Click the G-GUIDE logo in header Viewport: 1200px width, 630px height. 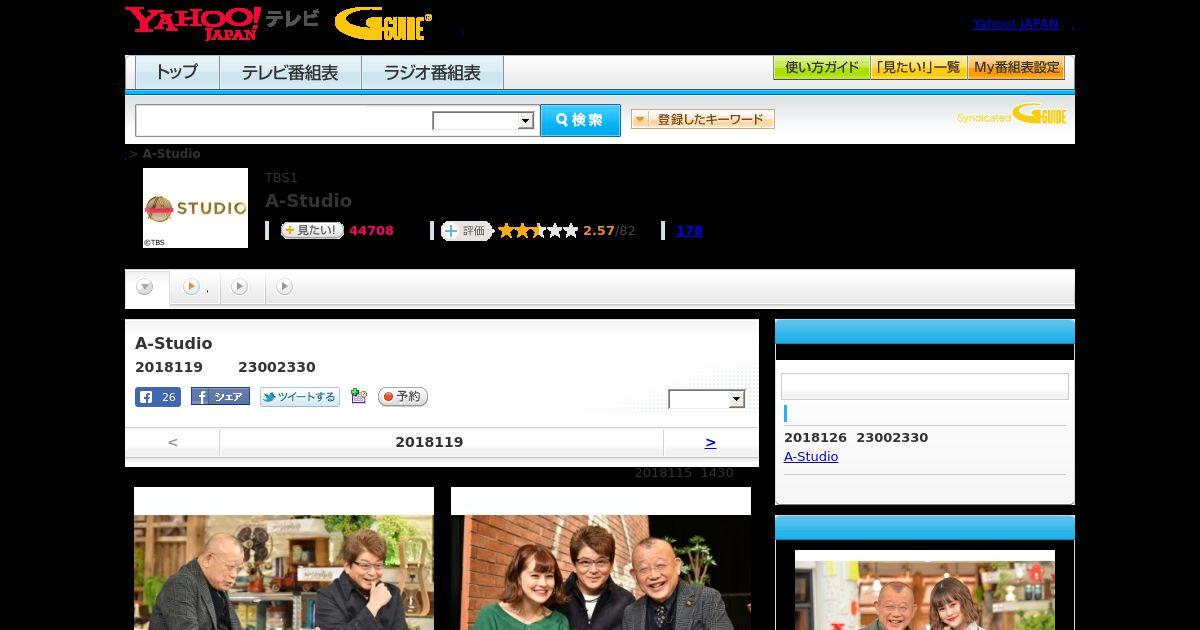coord(383,23)
